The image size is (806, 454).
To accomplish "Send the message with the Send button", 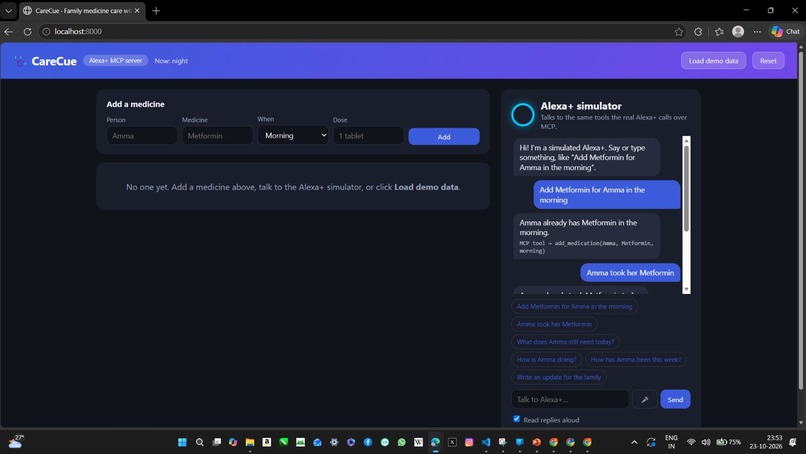I will point(675,399).
